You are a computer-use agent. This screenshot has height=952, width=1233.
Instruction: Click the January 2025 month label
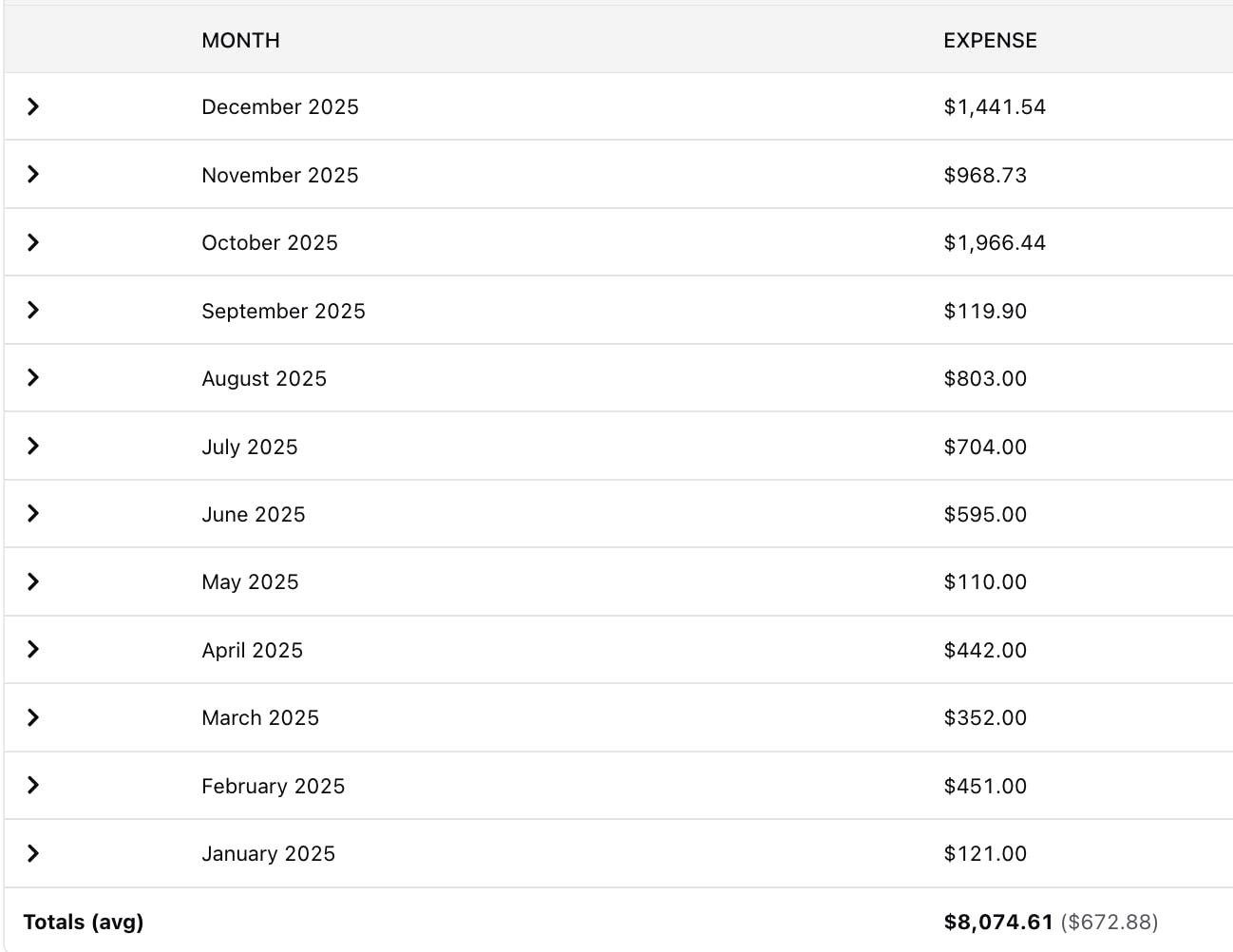point(268,853)
